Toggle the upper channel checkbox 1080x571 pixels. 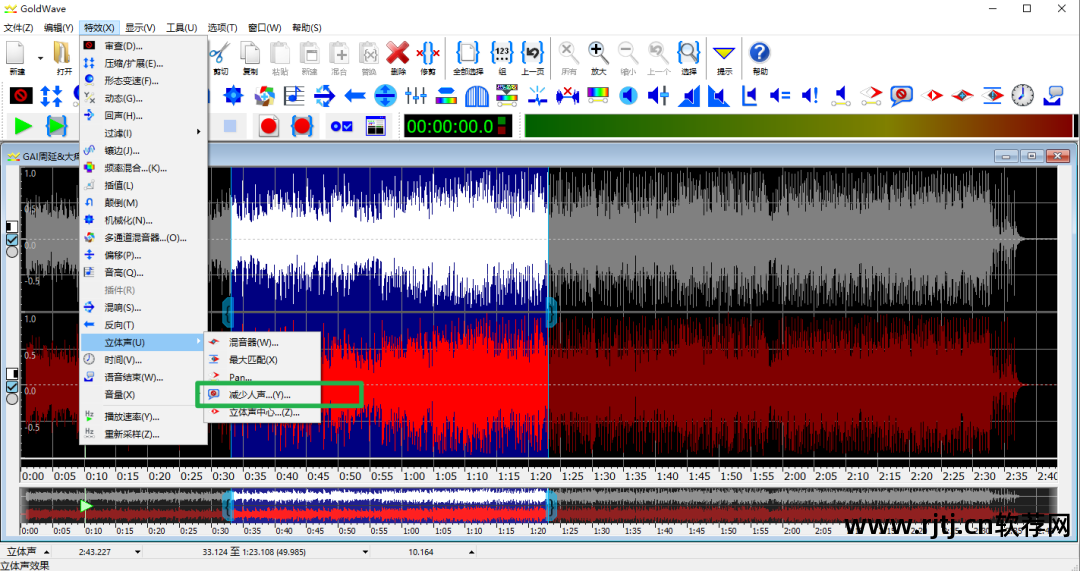12,240
